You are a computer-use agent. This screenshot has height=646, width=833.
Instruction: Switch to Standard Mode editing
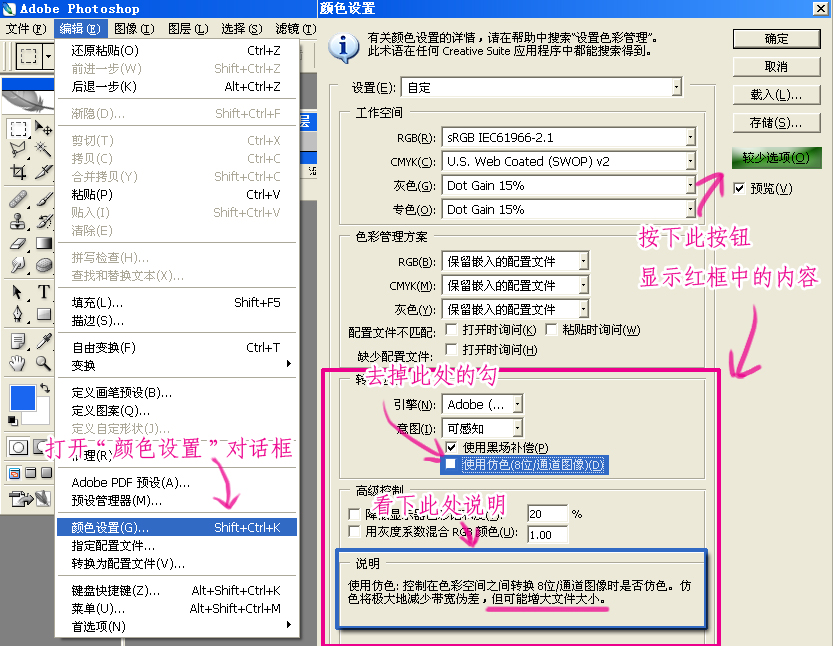pyautogui.click(x=18, y=447)
